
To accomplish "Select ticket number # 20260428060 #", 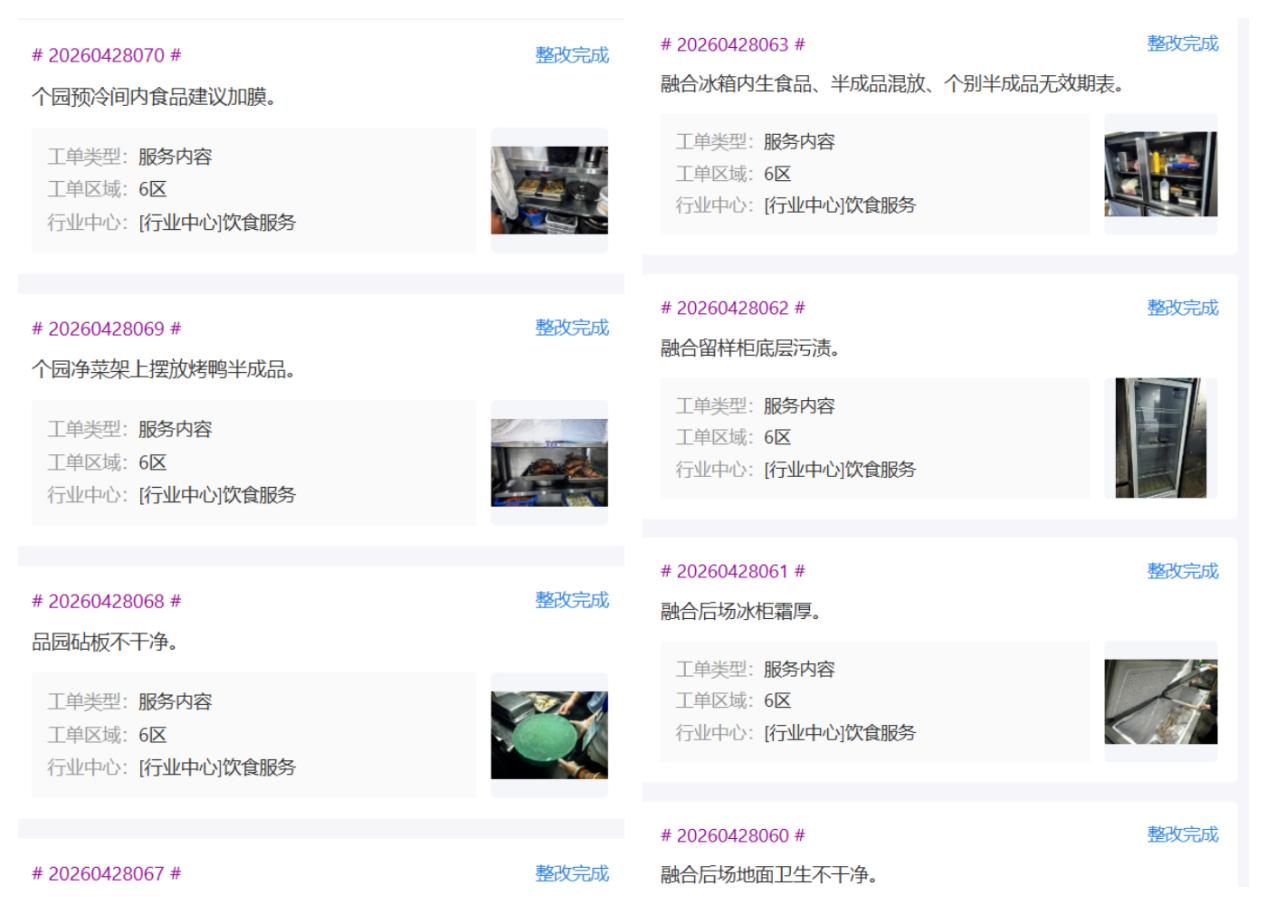I will click(733, 835).
